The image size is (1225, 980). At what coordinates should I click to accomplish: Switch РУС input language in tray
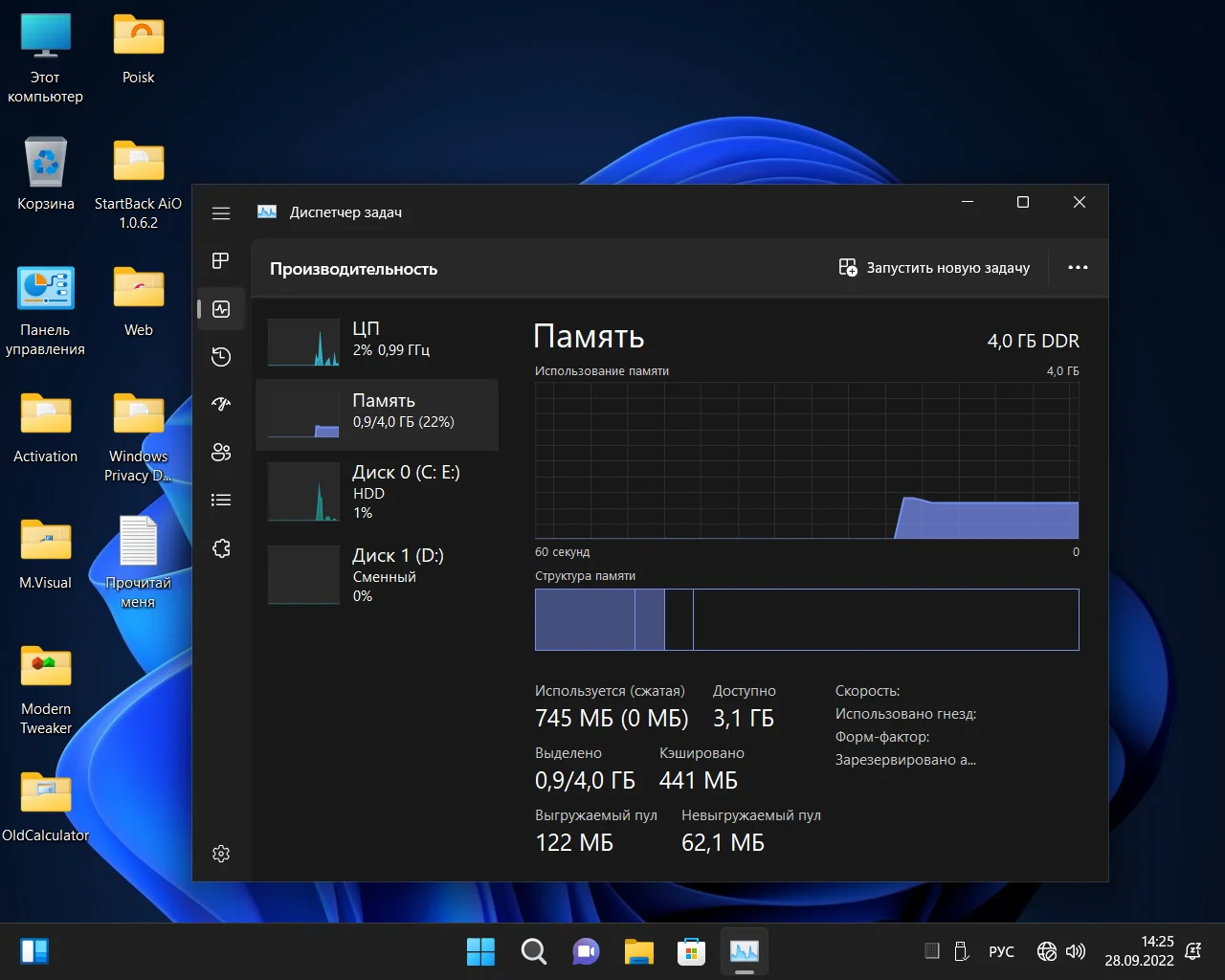[1001, 951]
